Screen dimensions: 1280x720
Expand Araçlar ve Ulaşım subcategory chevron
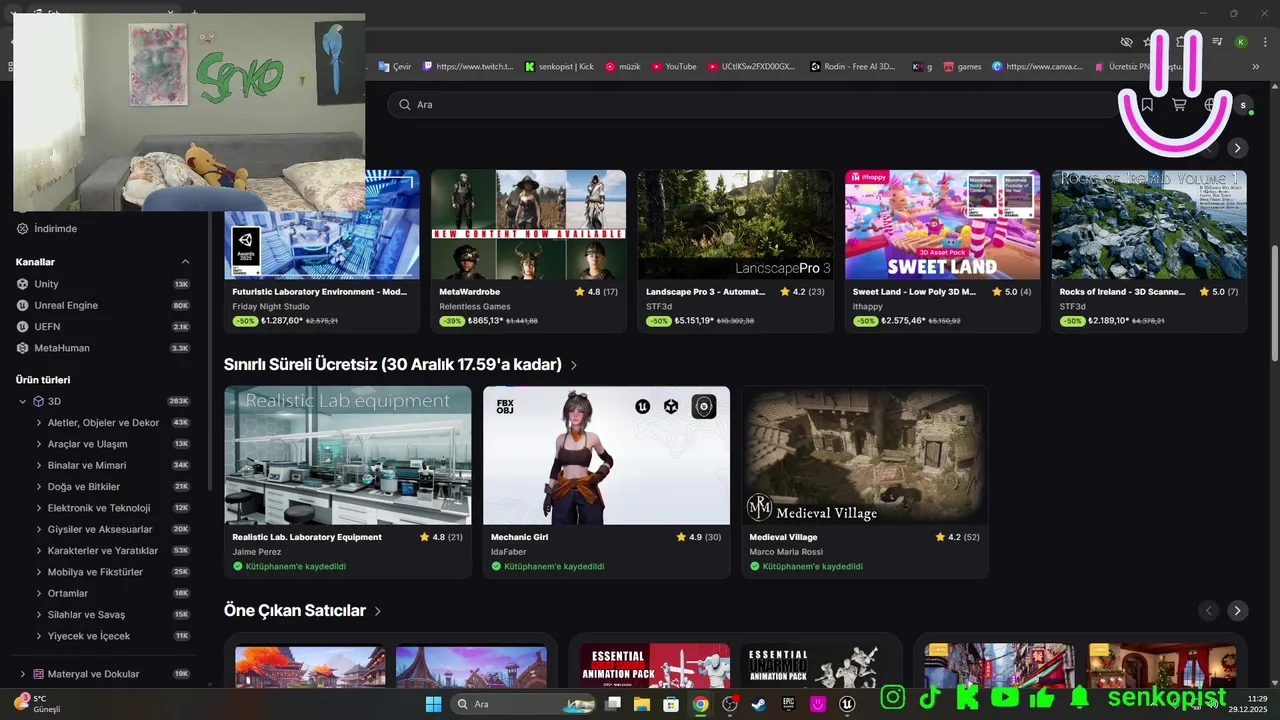38,444
